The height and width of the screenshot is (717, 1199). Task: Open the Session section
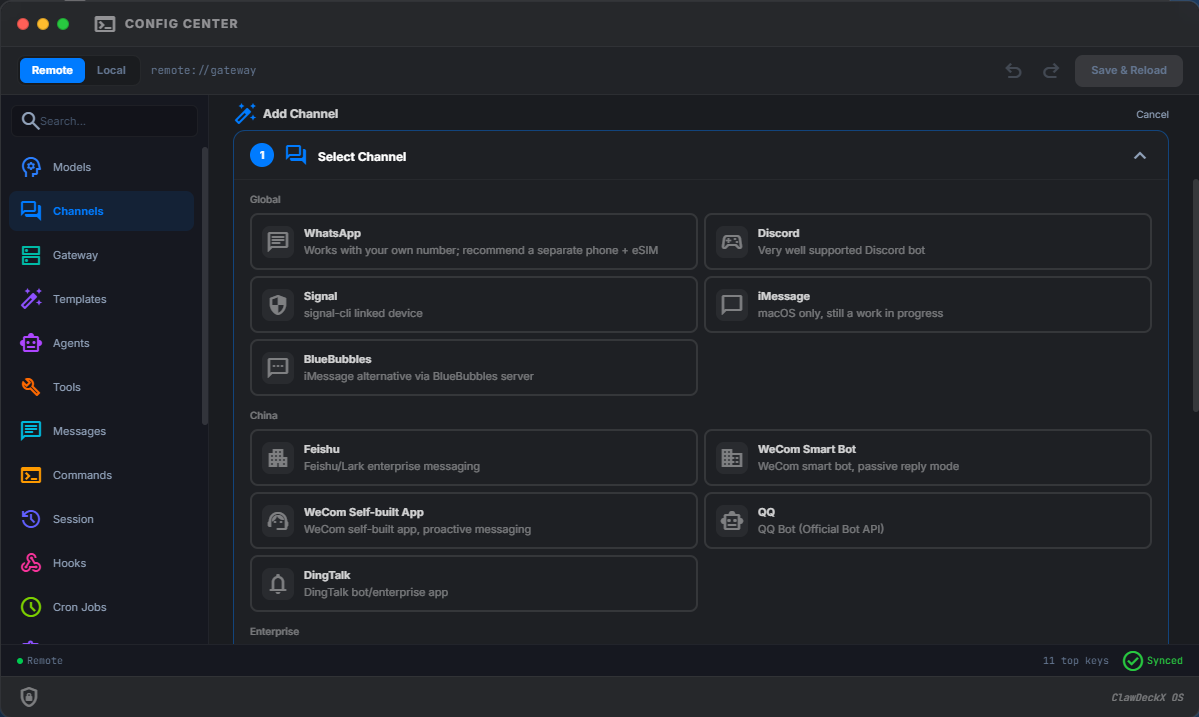pyautogui.click(x=72, y=519)
